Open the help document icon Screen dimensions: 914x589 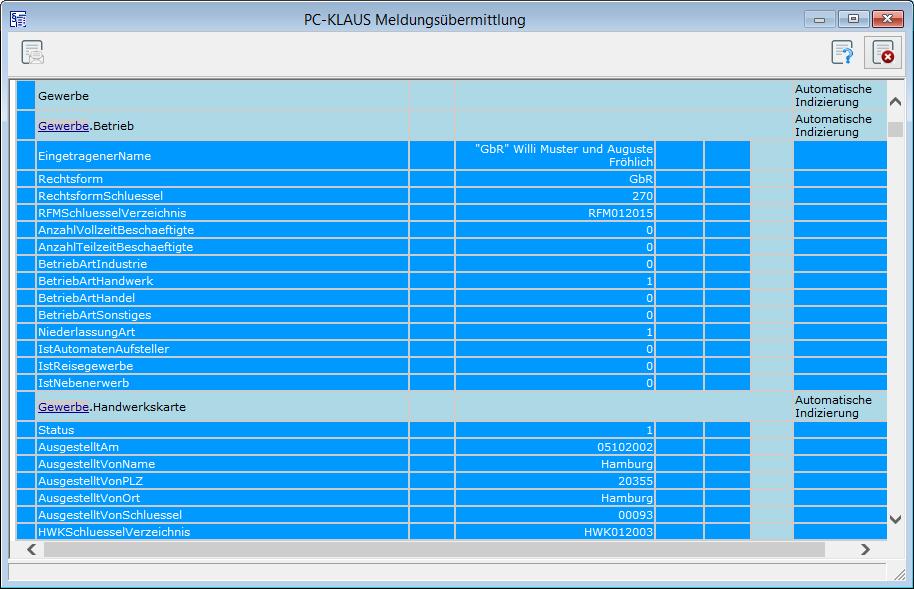tap(842, 53)
